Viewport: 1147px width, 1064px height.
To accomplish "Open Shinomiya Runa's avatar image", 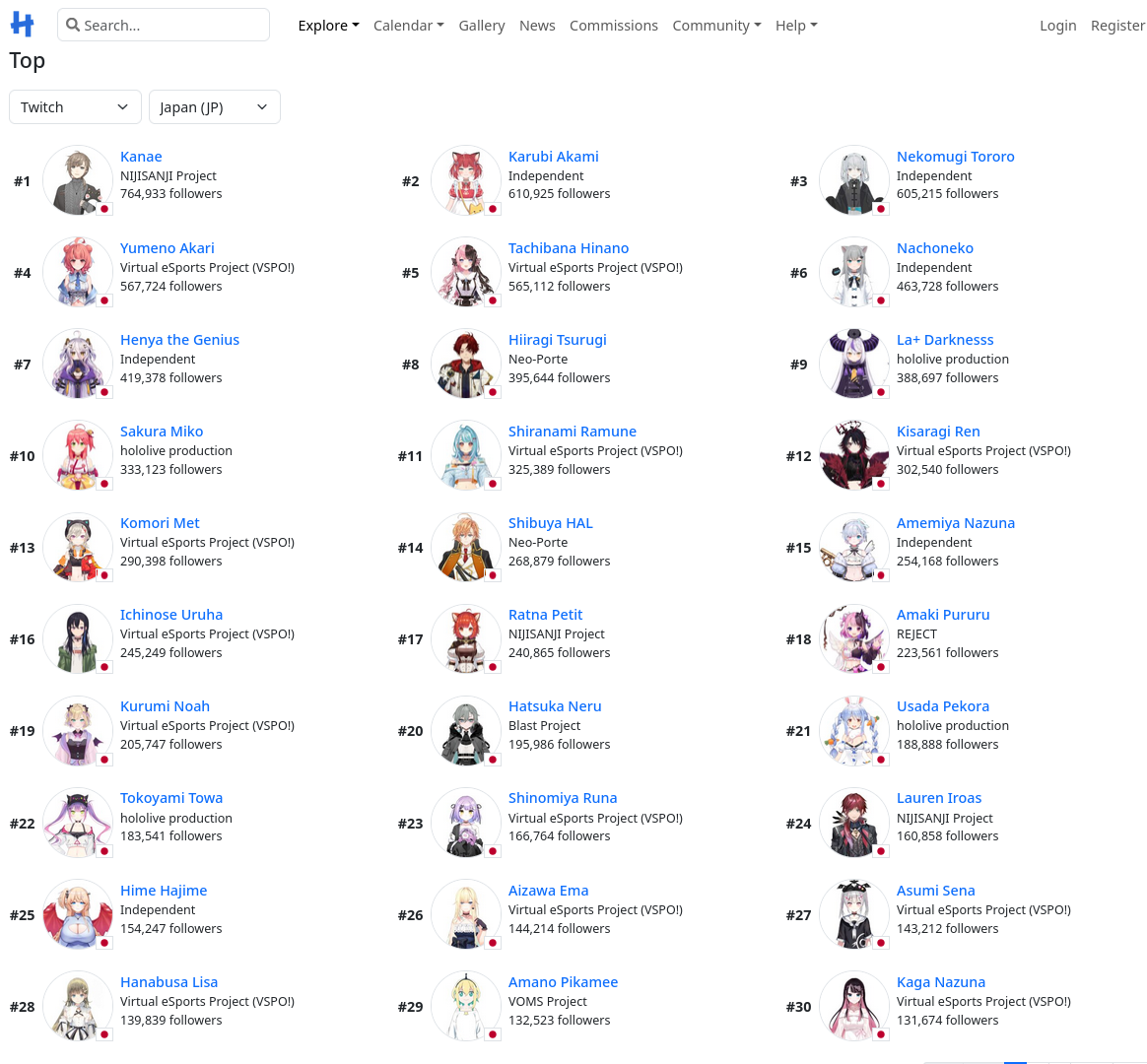I will pos(466,823).
